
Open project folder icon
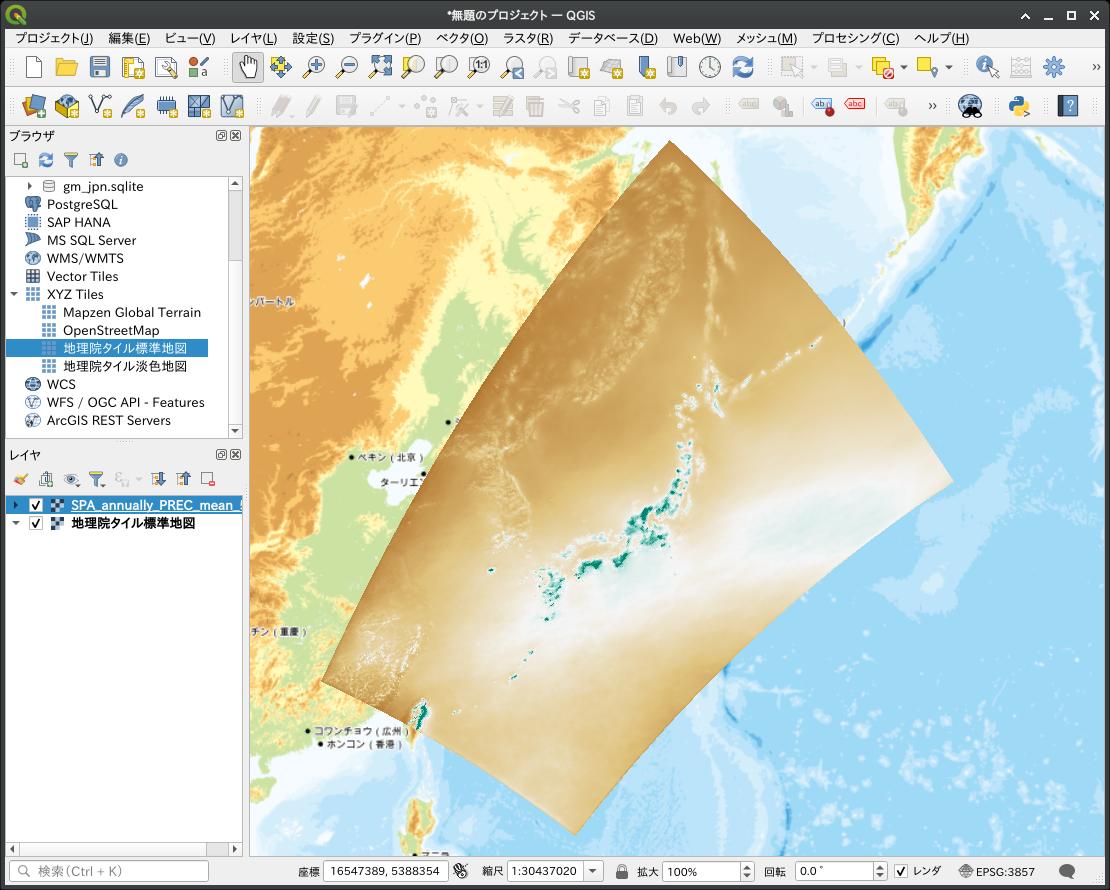[x=67, y=67]
